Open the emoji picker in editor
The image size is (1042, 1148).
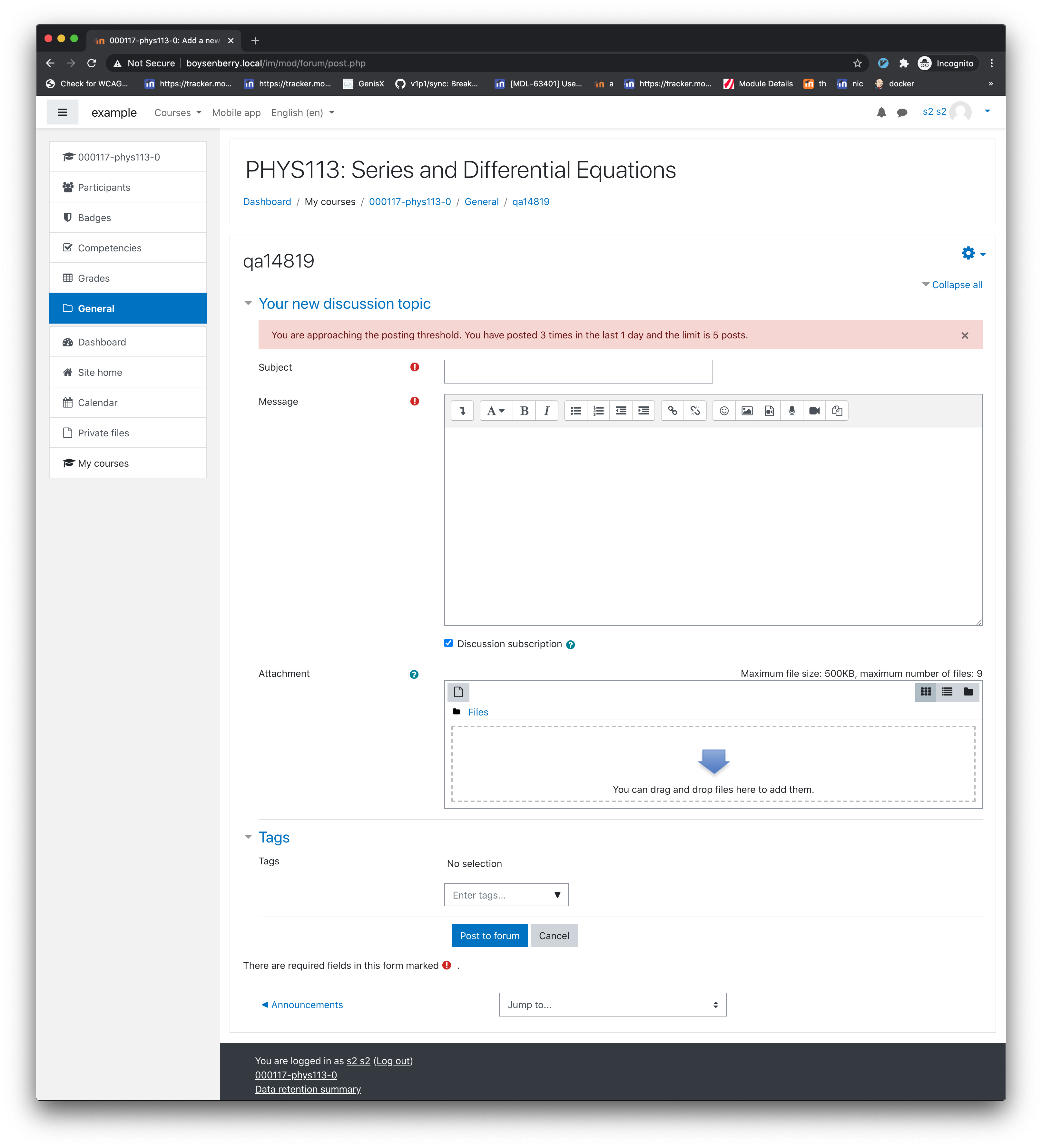click(x=724, y=411)
